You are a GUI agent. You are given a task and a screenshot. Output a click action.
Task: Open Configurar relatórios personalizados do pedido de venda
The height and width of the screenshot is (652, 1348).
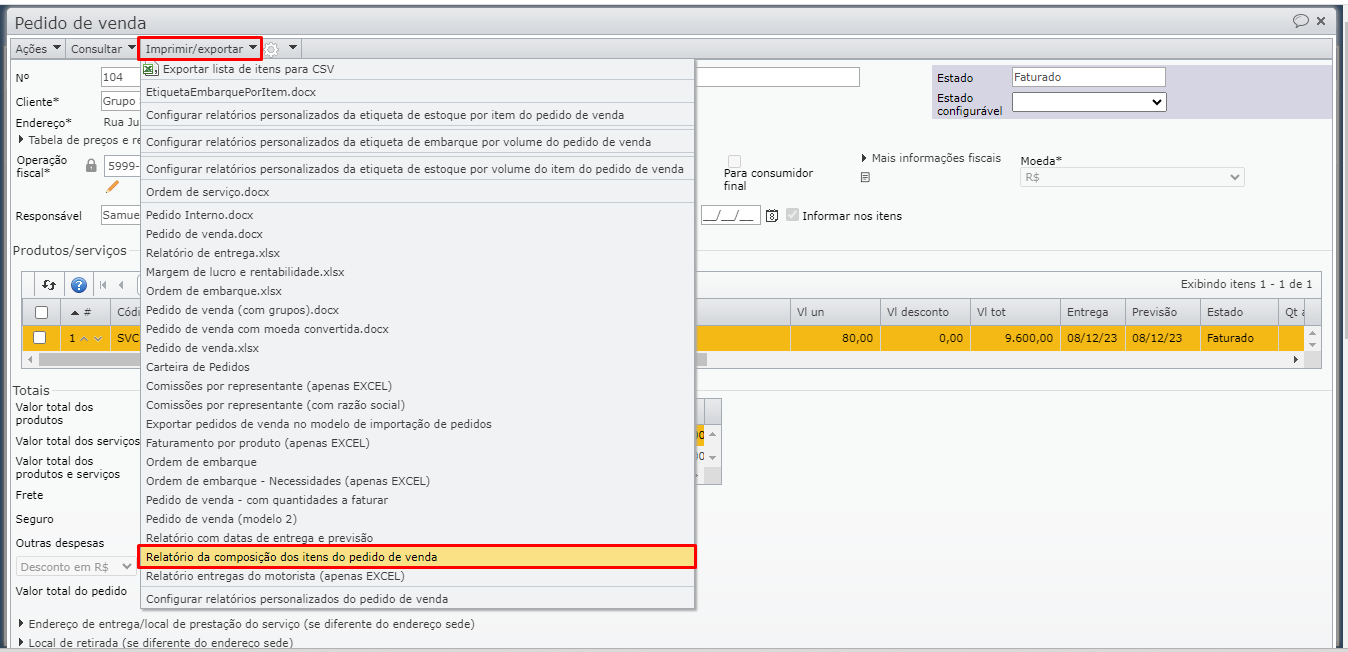point(417,599)
